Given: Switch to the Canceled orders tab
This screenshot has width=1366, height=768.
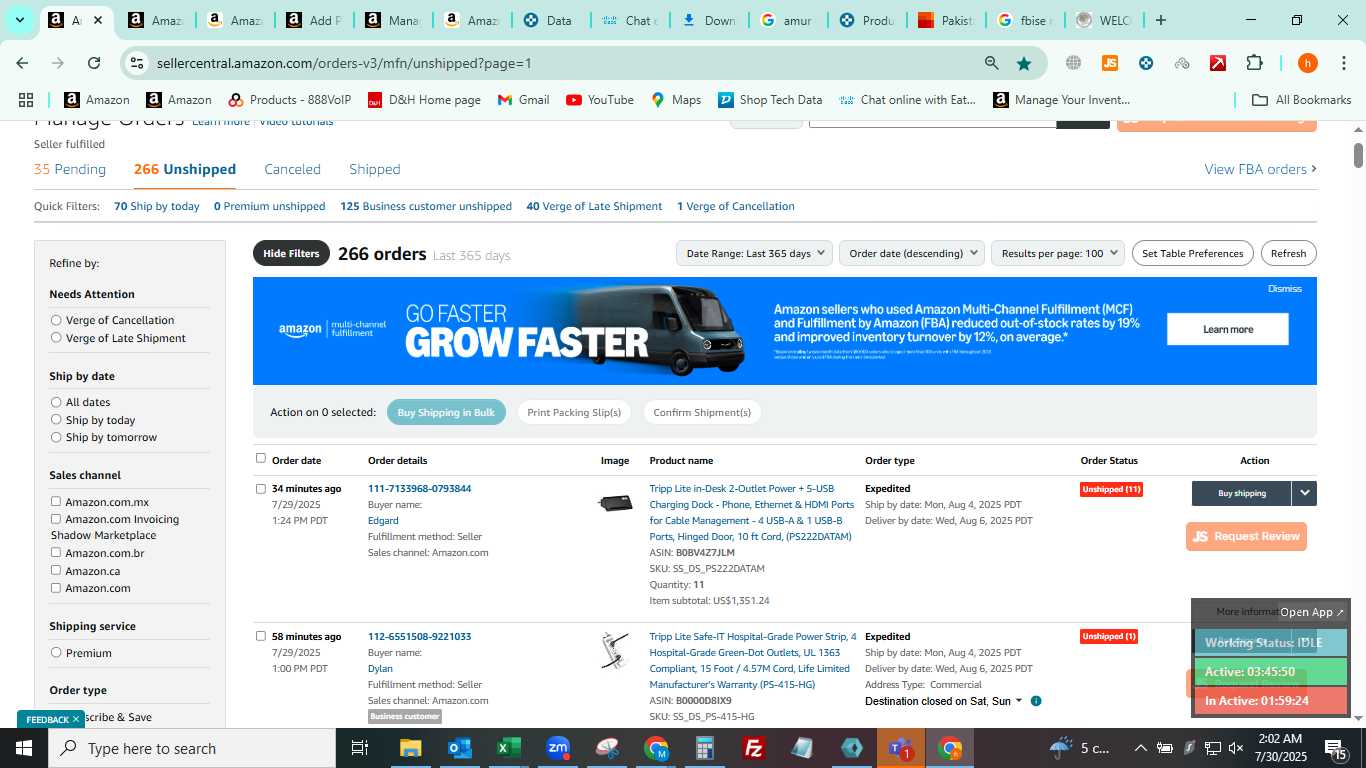Looking at the screenshot, I should coord(292,169).
